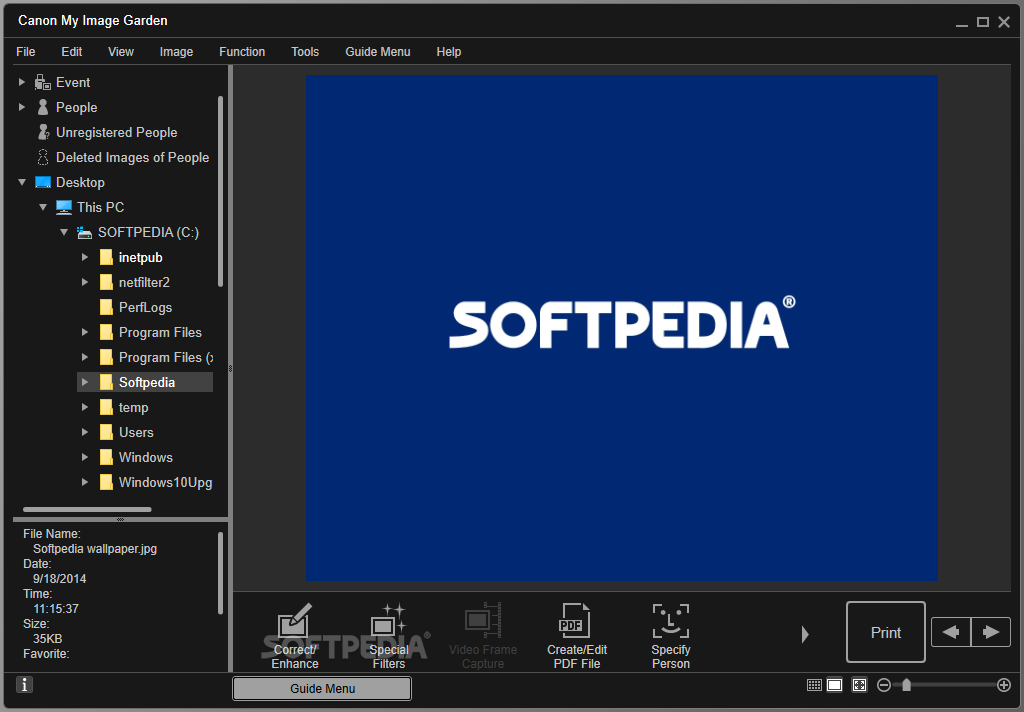Viewport: 1024px width, 712px height.
Task: Expand the temp folder
Action: 85,407
